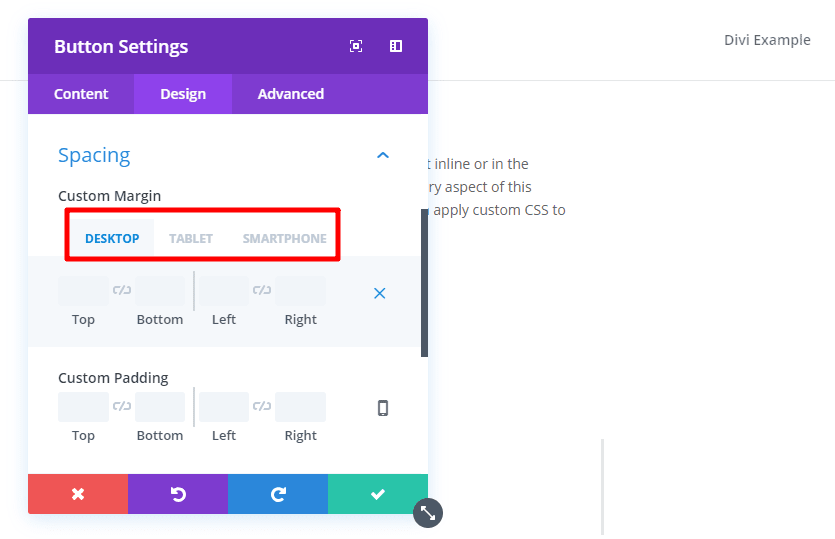This screenshot has height=539, width=835.
Task: Click the purple undo button
Action: (x=178, y=494)
